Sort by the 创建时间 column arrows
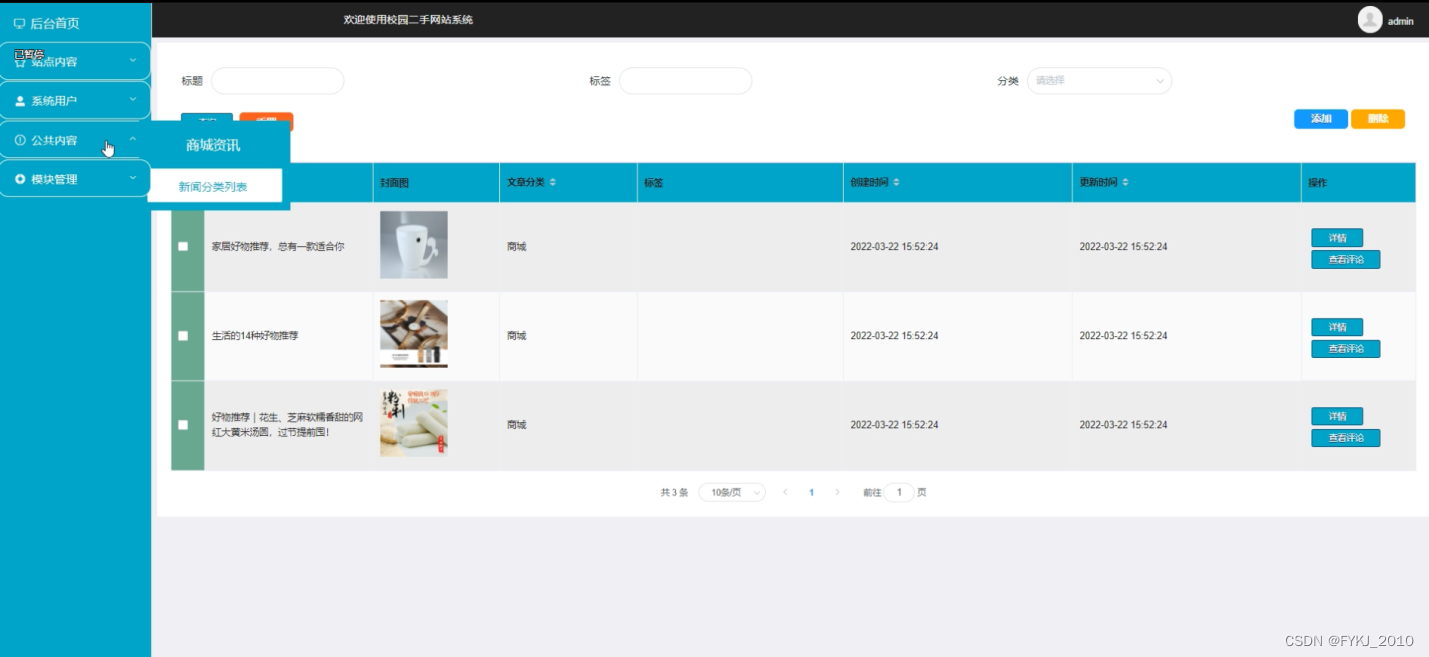Viewport: 1429px width, 657px height. (x=896, y=183)
